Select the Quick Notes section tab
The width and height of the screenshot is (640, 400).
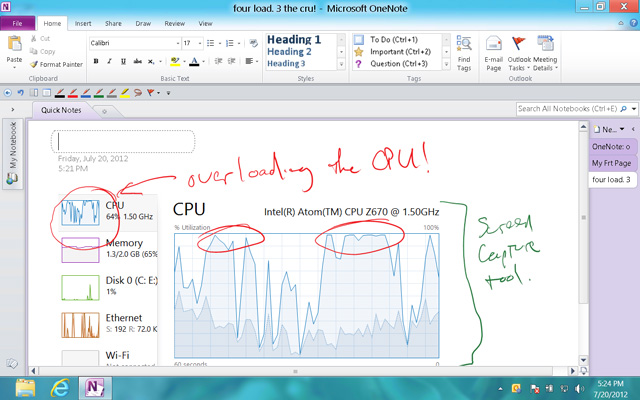tap(61, 110)
